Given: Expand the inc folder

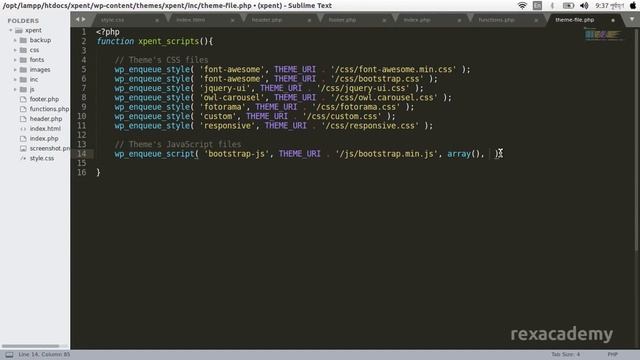Looking at the screenshot, I should (15, 79).
